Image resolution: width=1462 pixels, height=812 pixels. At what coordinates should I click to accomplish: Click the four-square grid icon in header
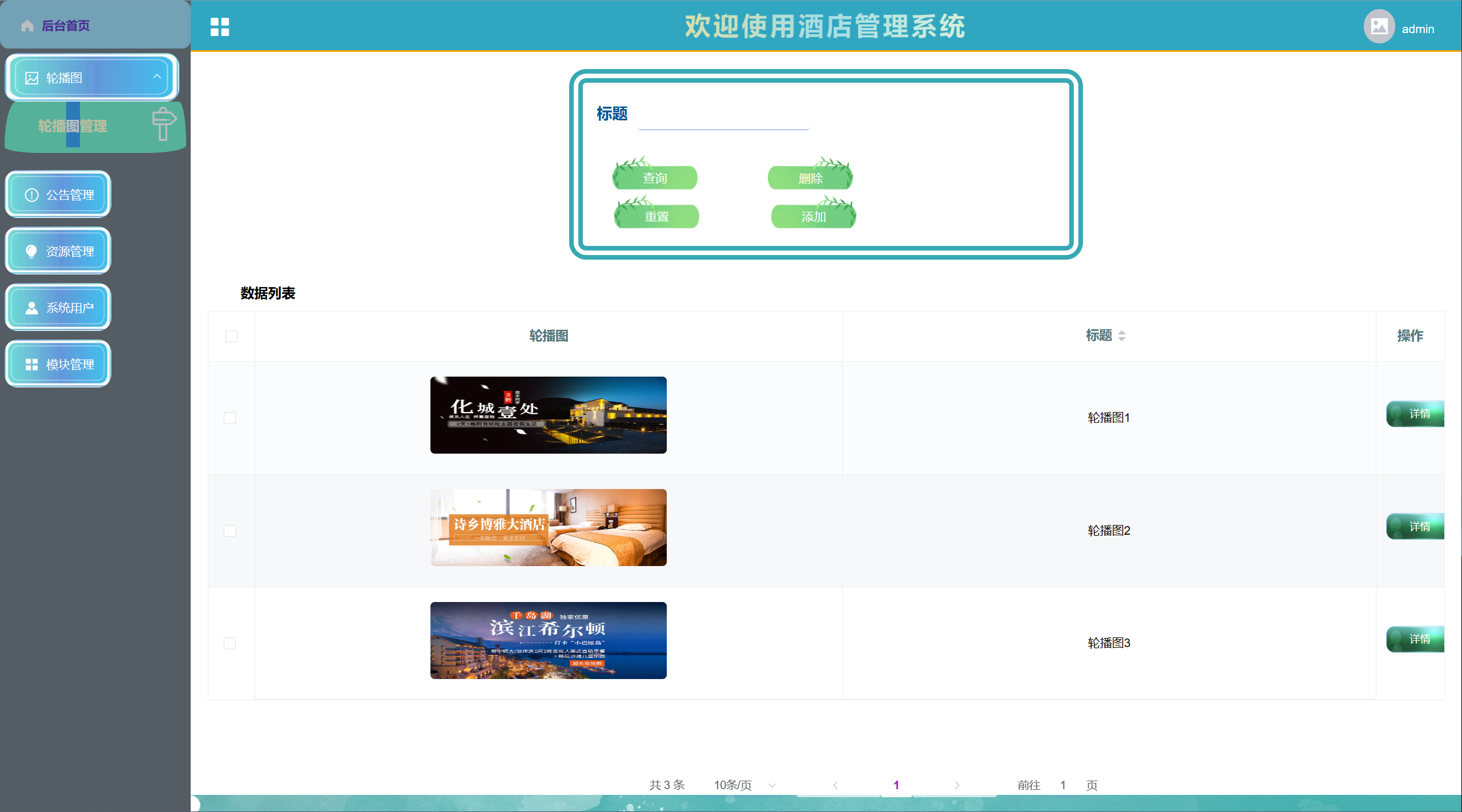tap(220, 27)
